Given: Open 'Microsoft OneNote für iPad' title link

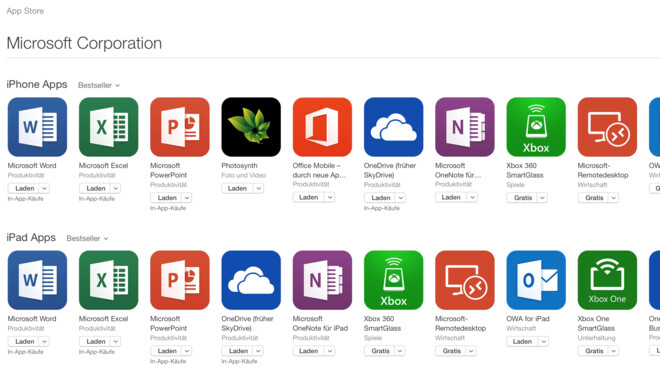Looking at the screenshot, I should pyautogui.click(x=320, y=324).
